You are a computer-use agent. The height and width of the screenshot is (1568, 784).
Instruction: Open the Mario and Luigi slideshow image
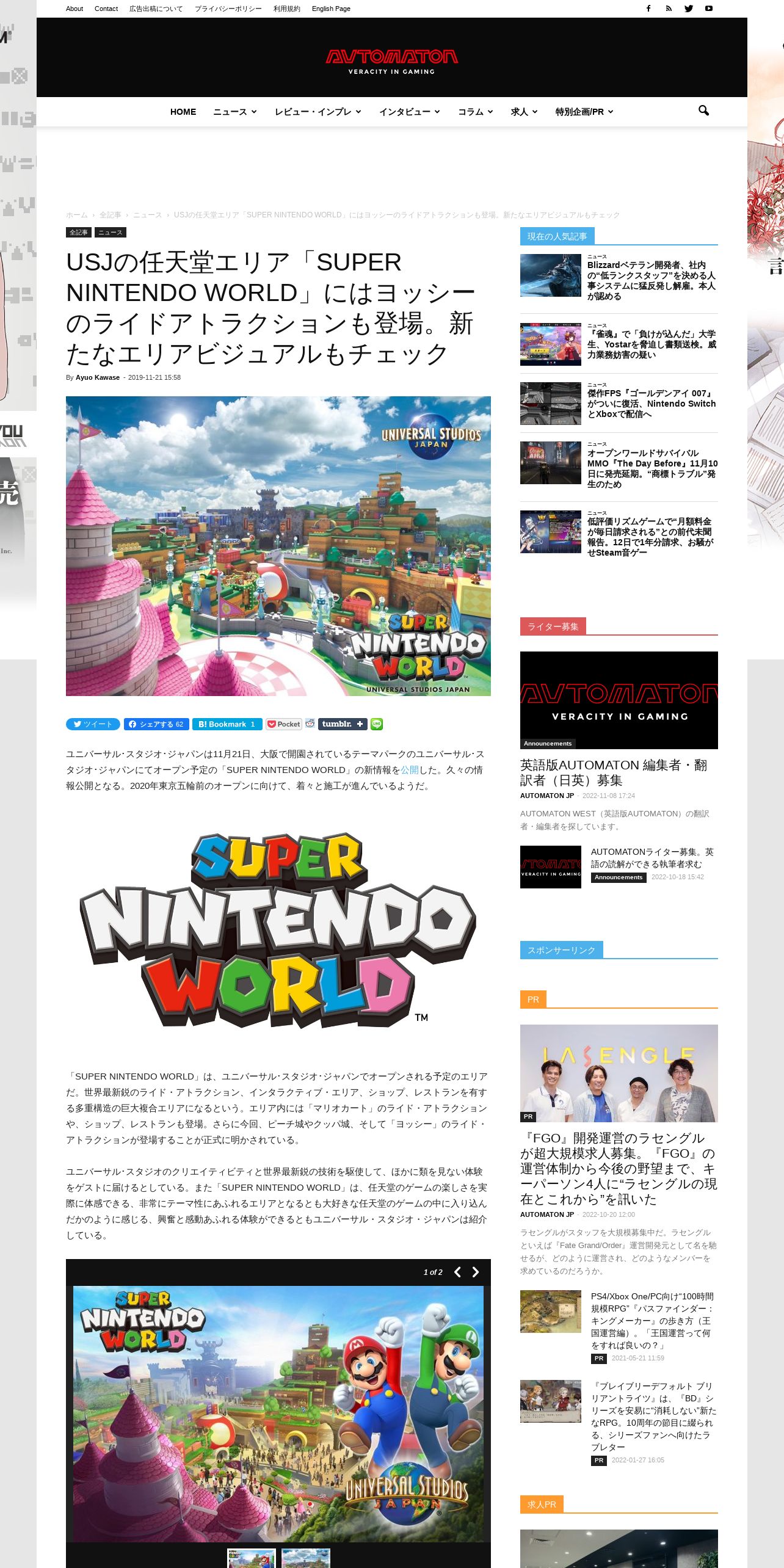click(x=278, y=1414)
